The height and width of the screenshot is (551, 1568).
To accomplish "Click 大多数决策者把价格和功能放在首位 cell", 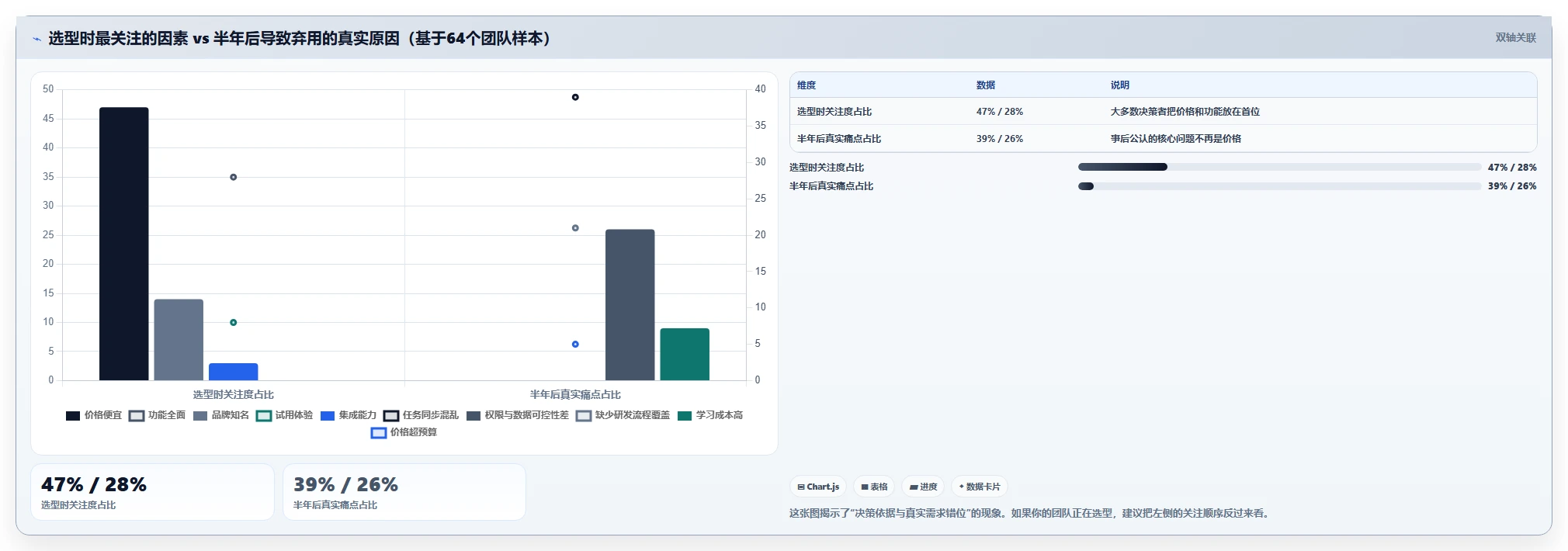I will [x=1185, y=112].
